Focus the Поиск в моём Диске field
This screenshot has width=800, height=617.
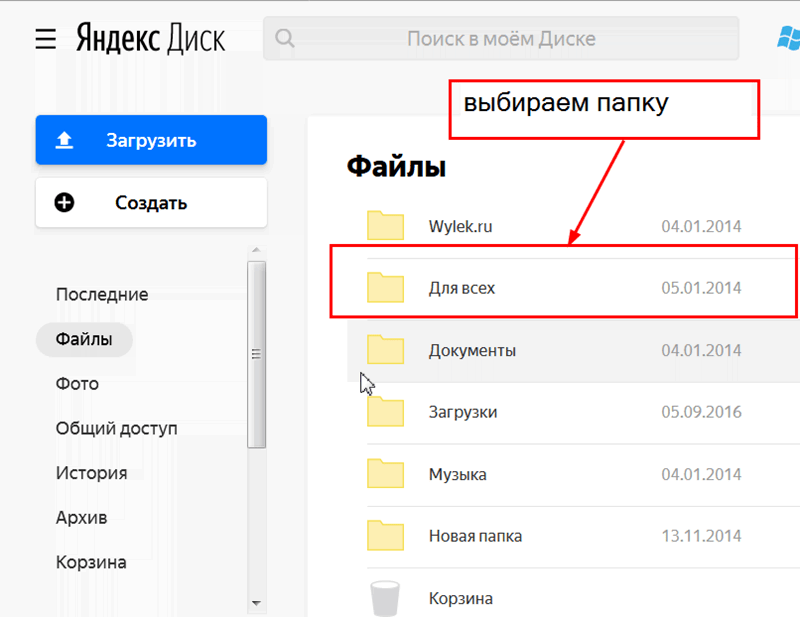coord(501,38)
